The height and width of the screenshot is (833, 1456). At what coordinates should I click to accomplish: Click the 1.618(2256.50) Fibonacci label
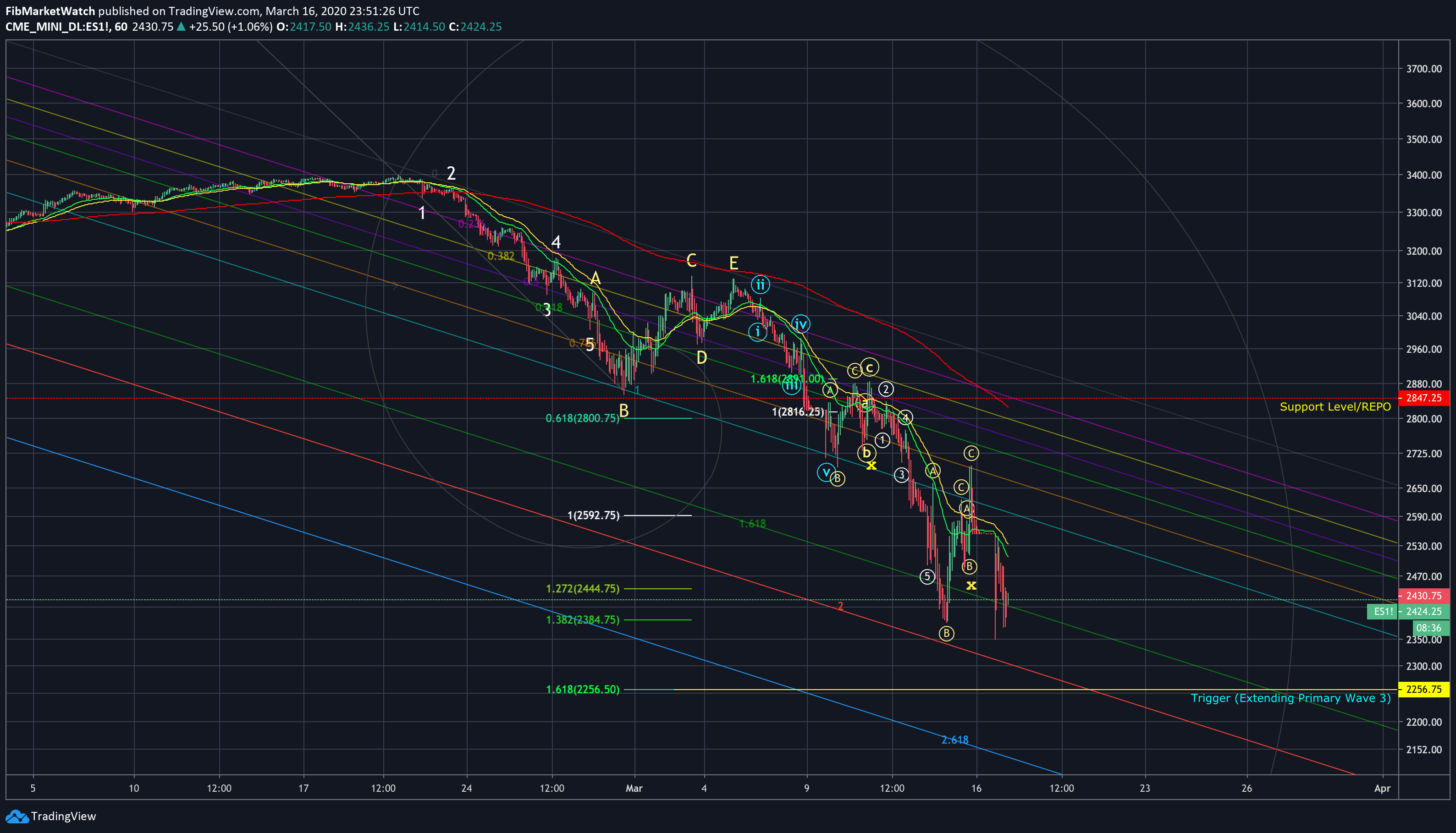582,690
